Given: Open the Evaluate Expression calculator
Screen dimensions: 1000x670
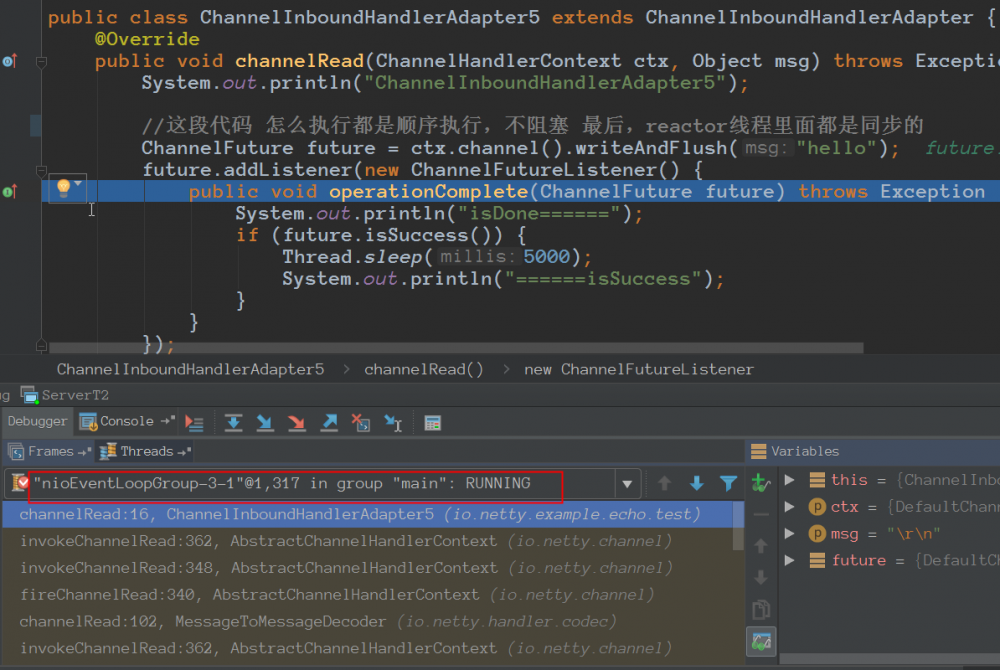Looking at the screenshot, I should point(433,423).
